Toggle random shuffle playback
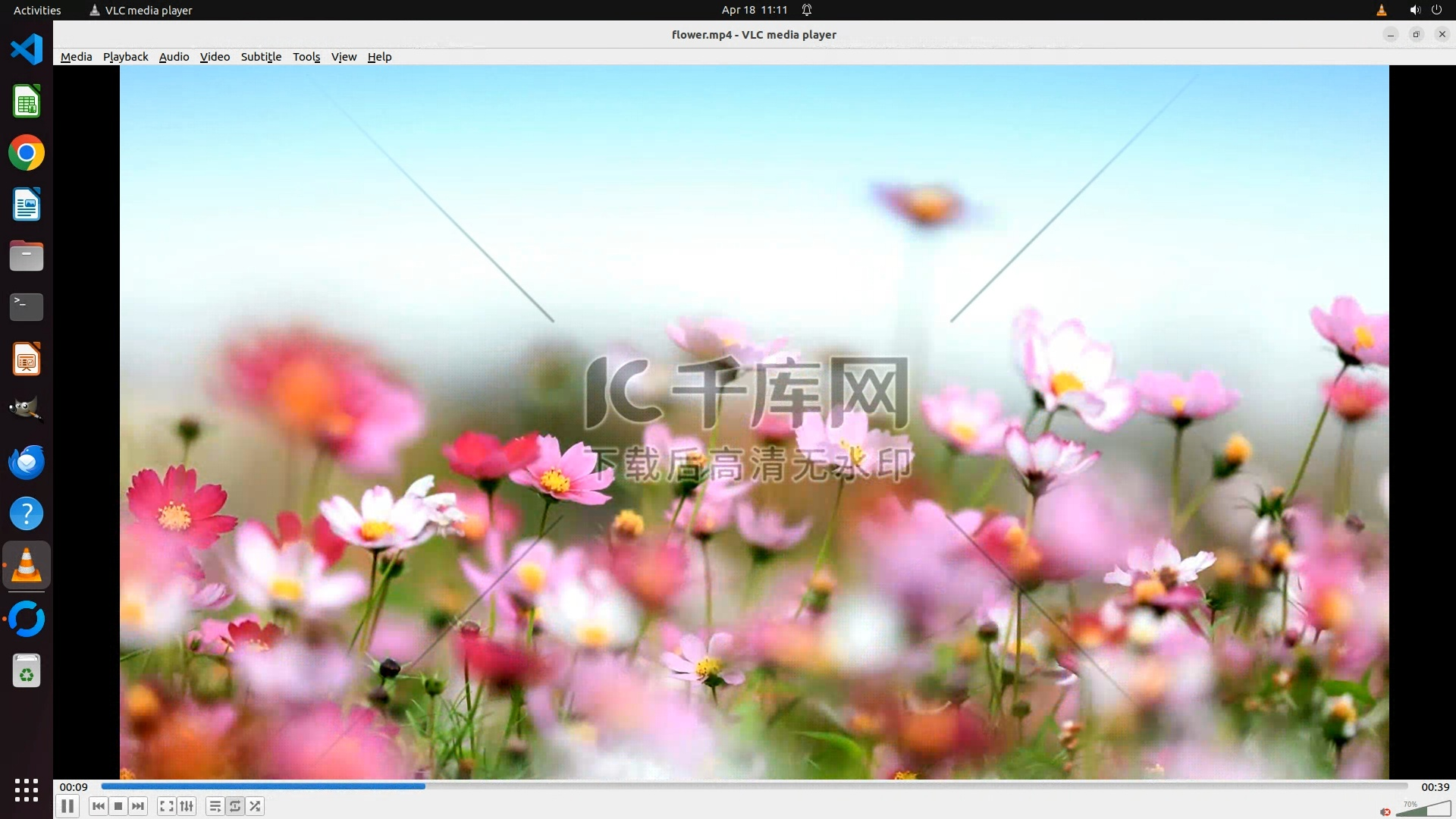The height and width of the screenshot is (819, 1456). click(x=256, y=806)
